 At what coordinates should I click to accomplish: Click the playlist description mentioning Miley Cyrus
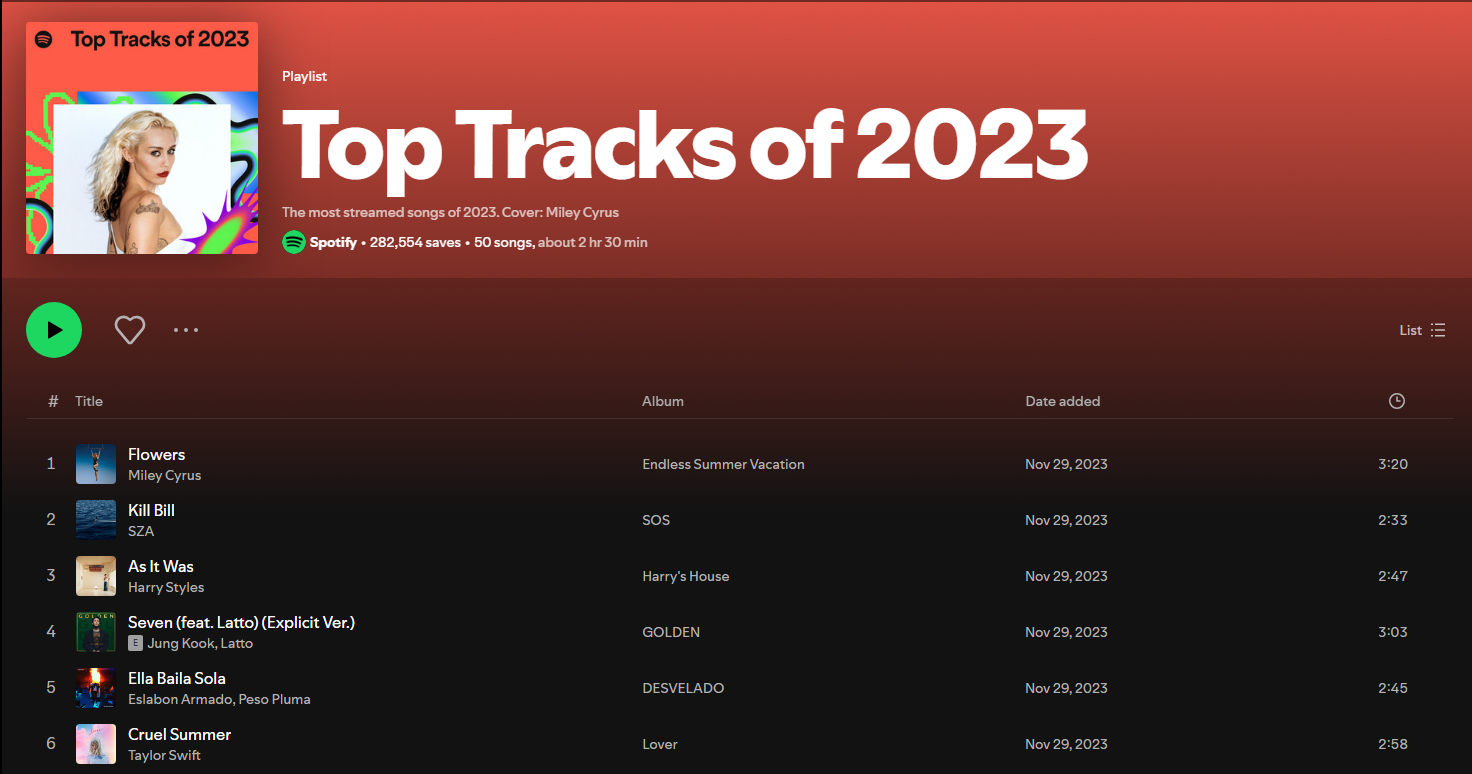click(450, 212)
